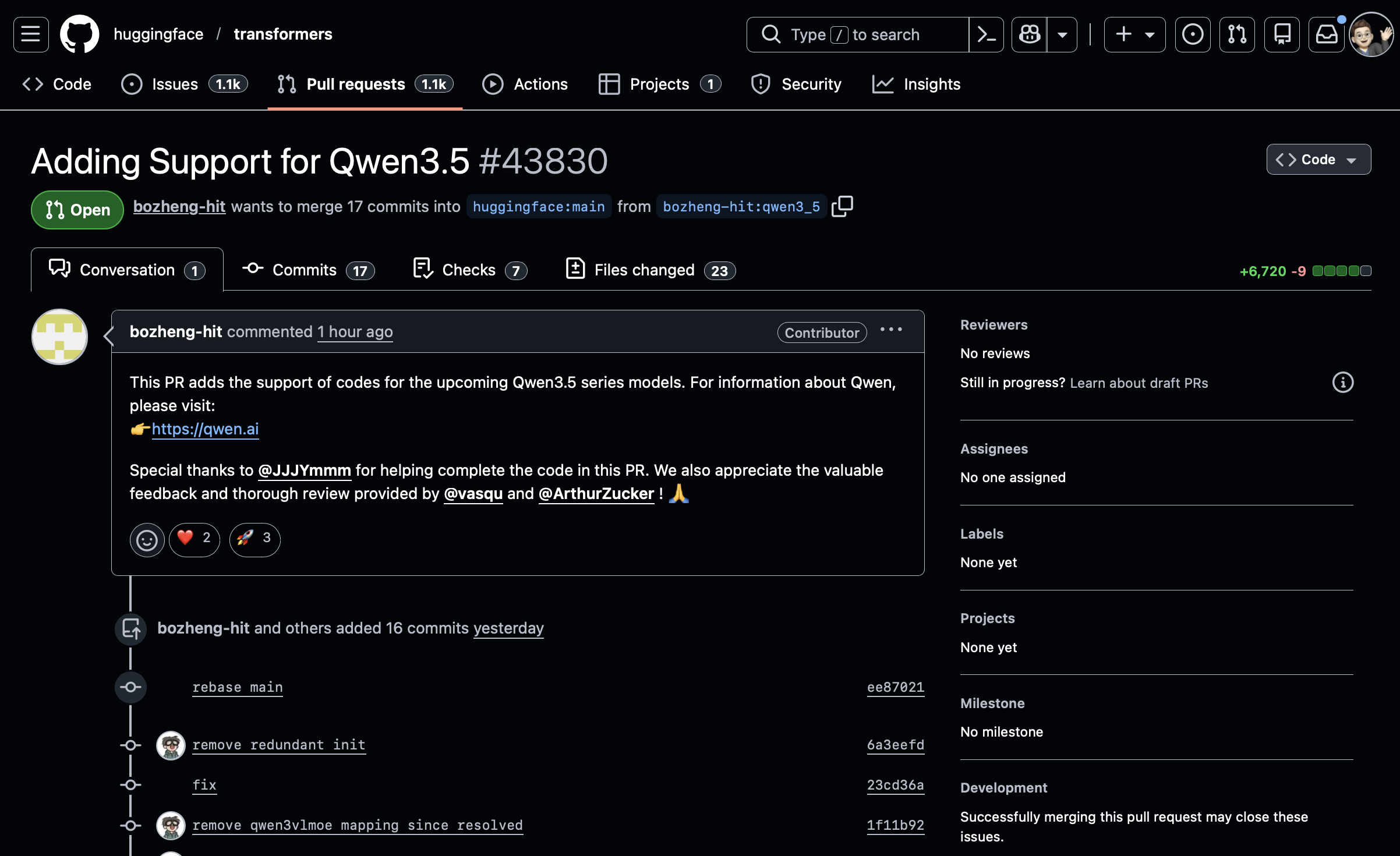Open the hamburger navigation menu

click(x=31, y=34)
